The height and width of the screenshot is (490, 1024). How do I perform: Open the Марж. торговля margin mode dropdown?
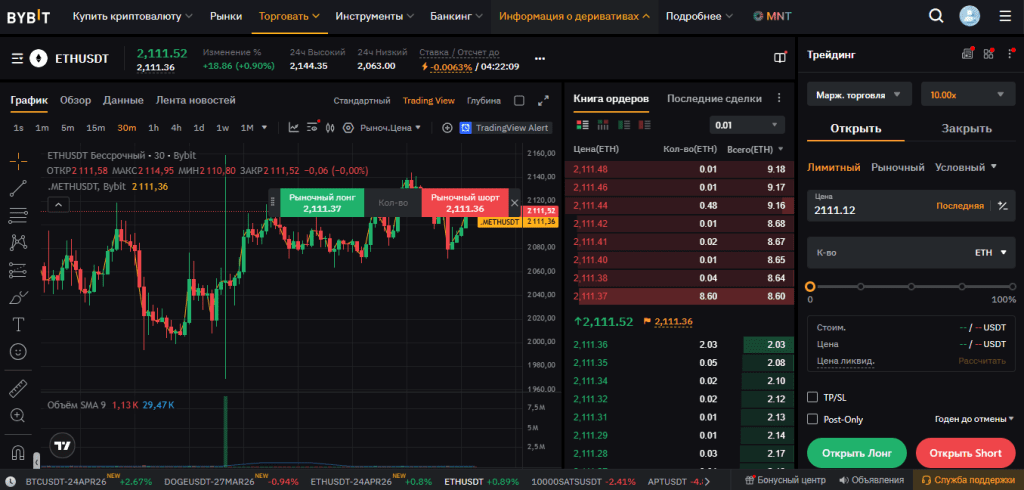point(858,95)
